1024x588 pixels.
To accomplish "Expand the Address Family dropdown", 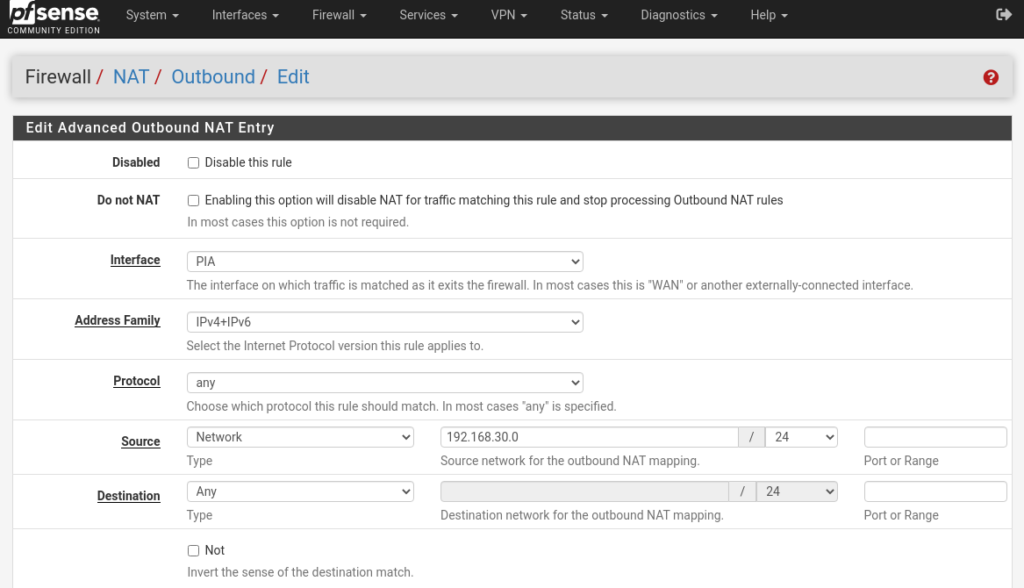I will pyautogui.click(x=385, y=322).
